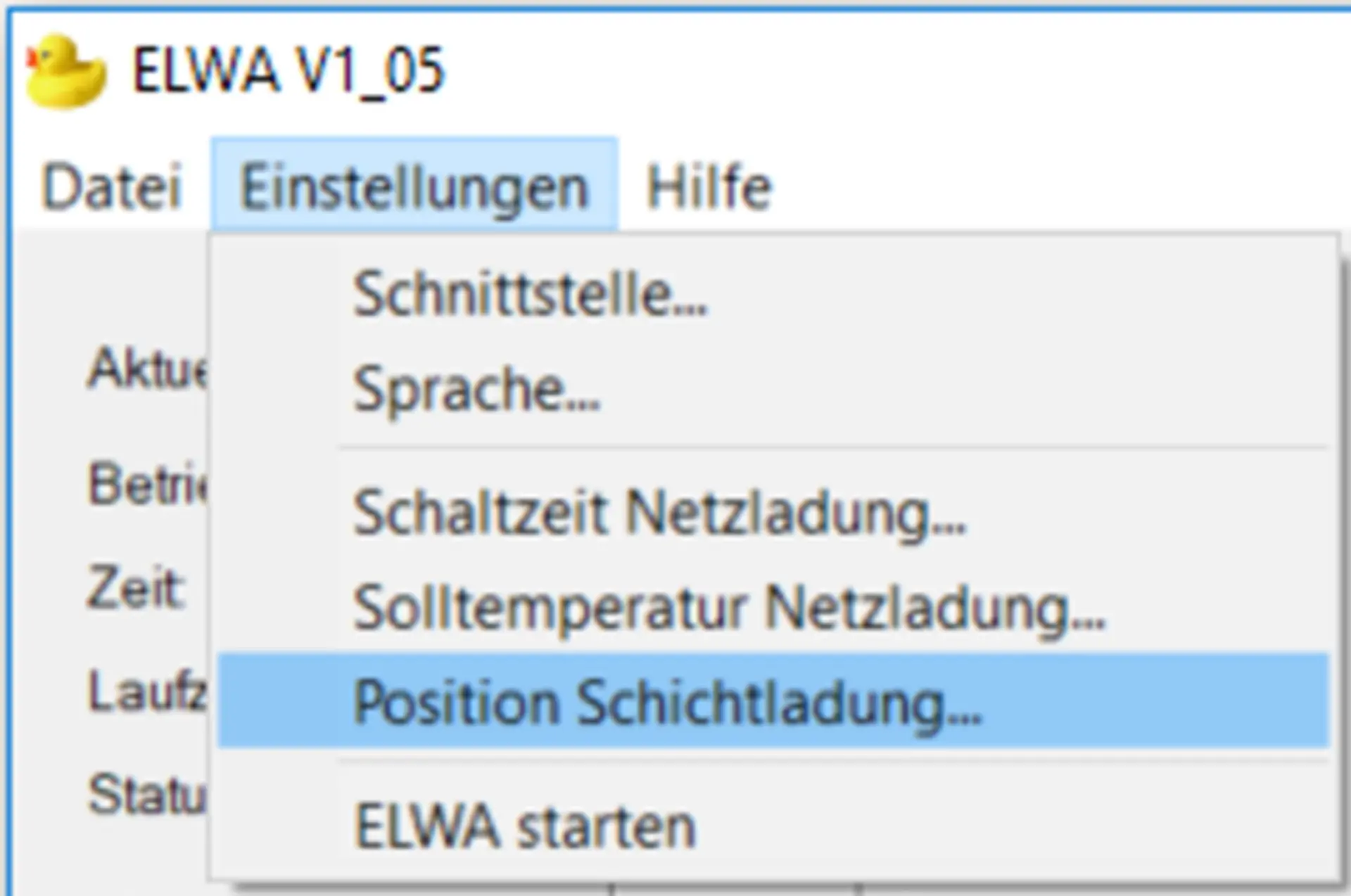Click the ELWA V1_05 window title text
Viewport: 1351px width, 896px height.
point(288,70)
